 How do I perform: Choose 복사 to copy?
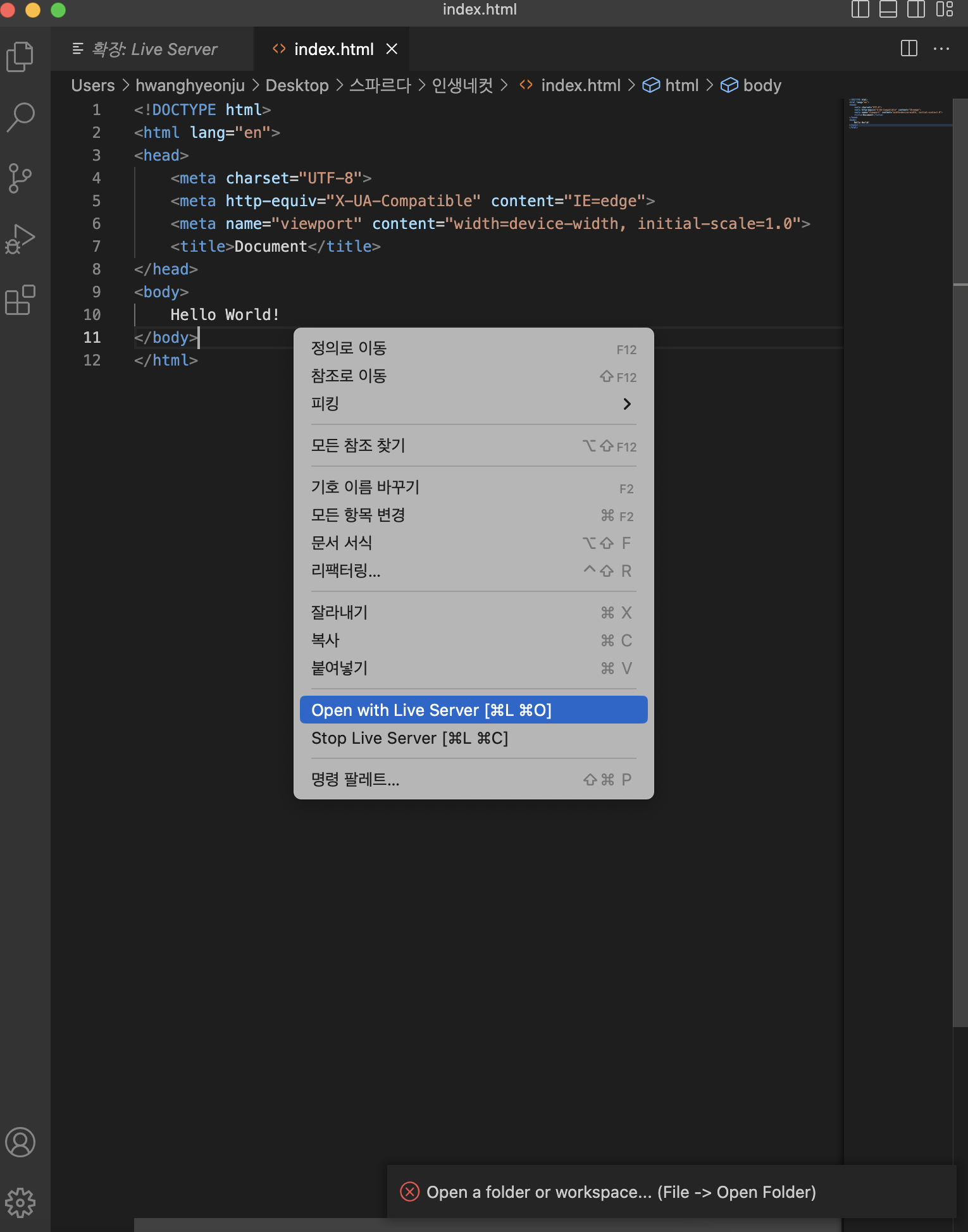tap(473, 641)
